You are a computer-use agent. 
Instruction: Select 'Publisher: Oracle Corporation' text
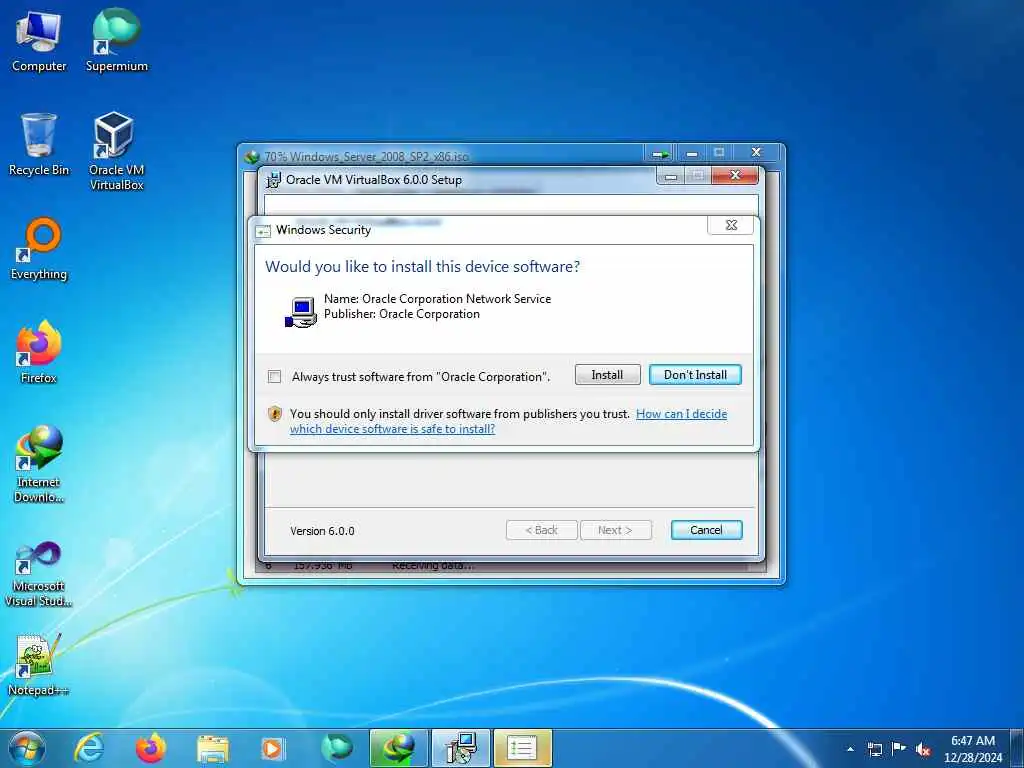click(x=402, y=314)
